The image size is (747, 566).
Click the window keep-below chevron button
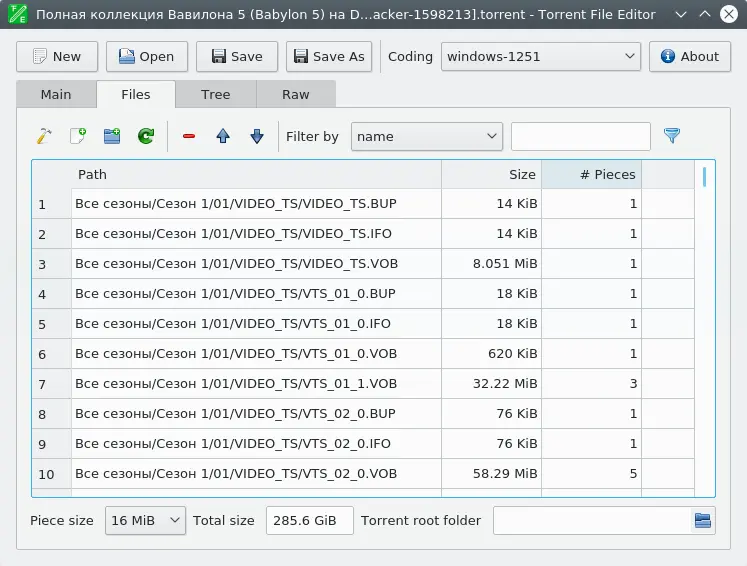coord(681,14)
